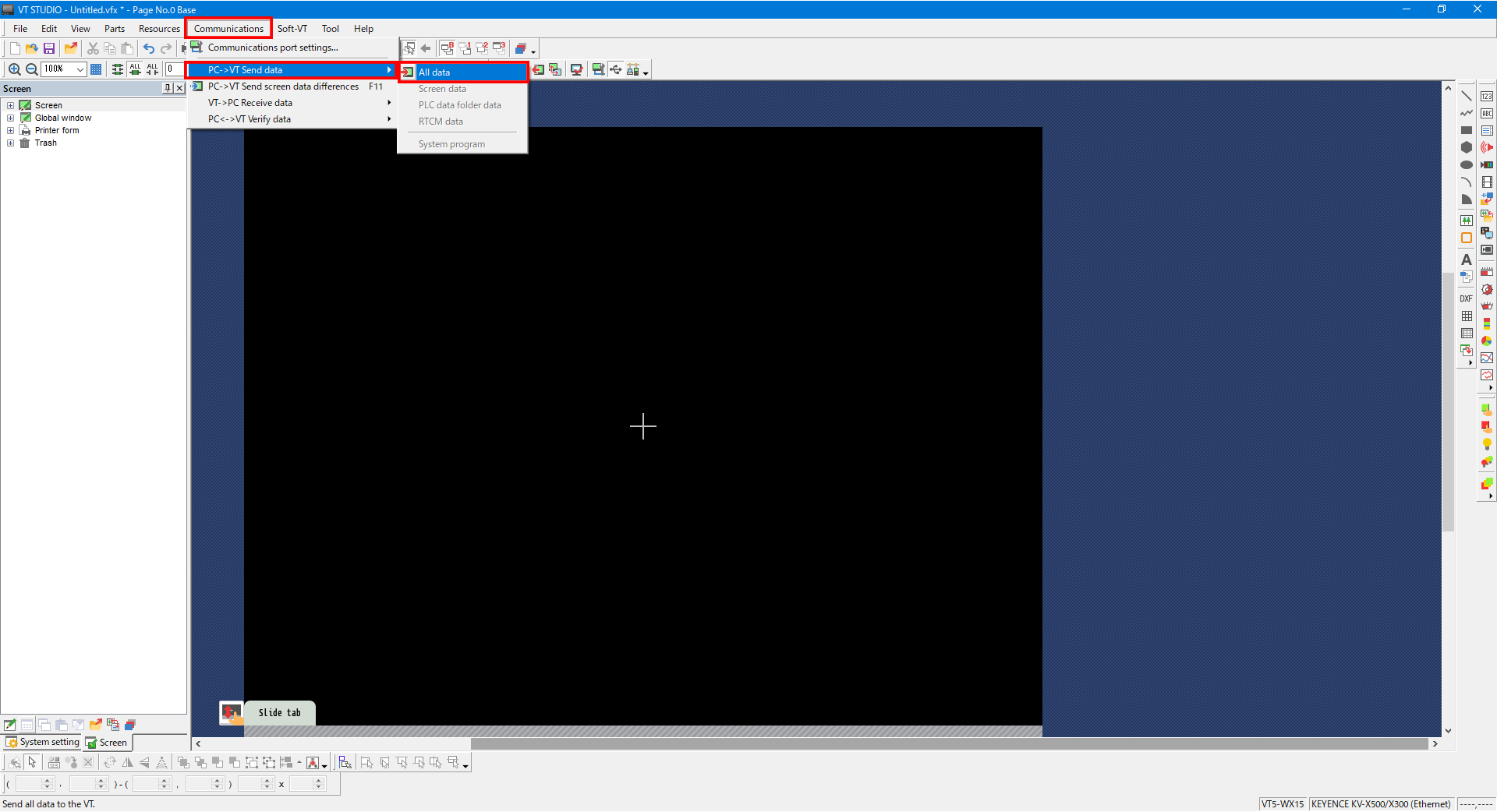Open the Soft-VT menu
This screenshot has width=1497, height=812.
coord(292,29)
